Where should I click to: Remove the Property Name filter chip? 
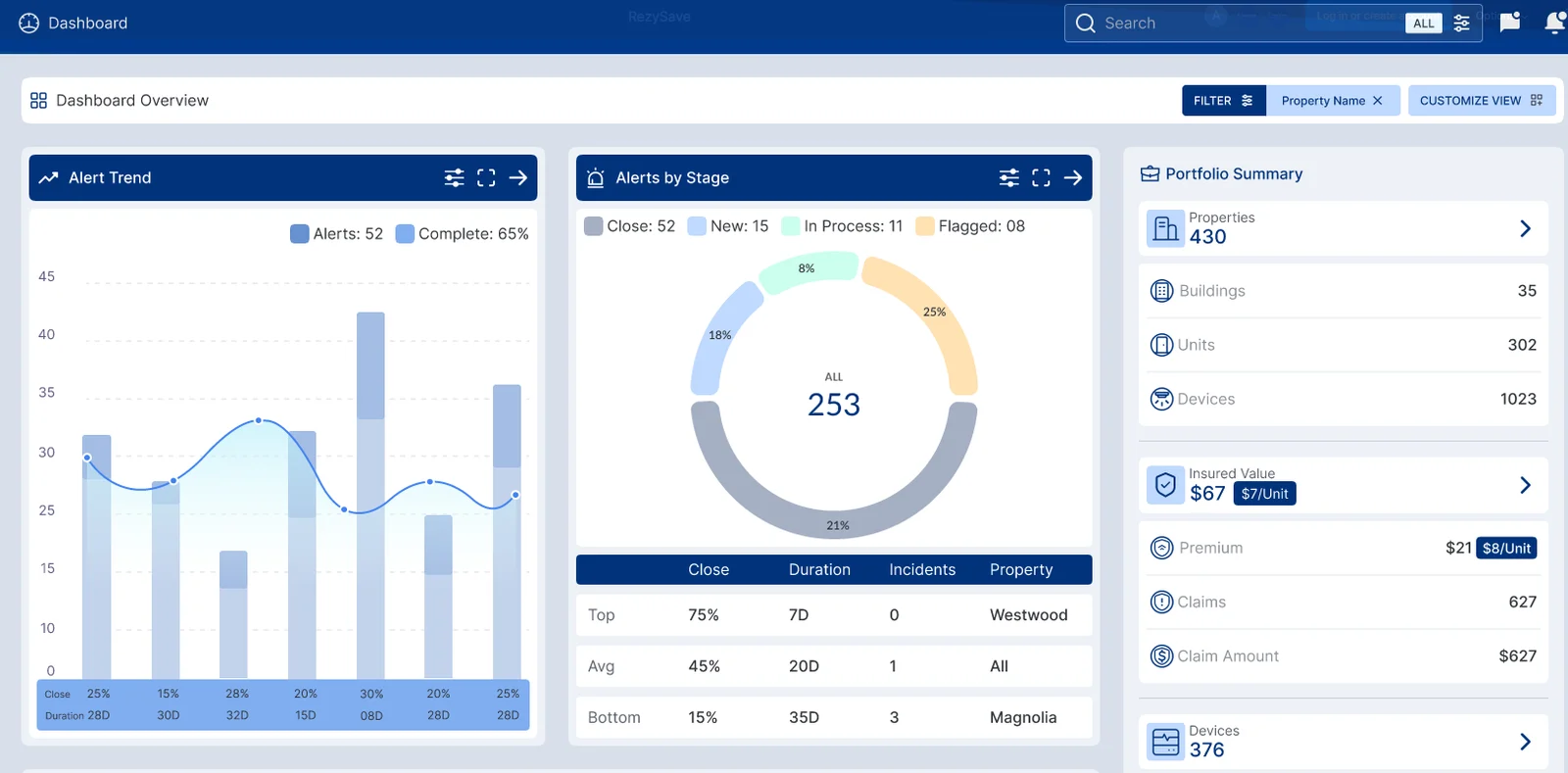click(1377, 101)
